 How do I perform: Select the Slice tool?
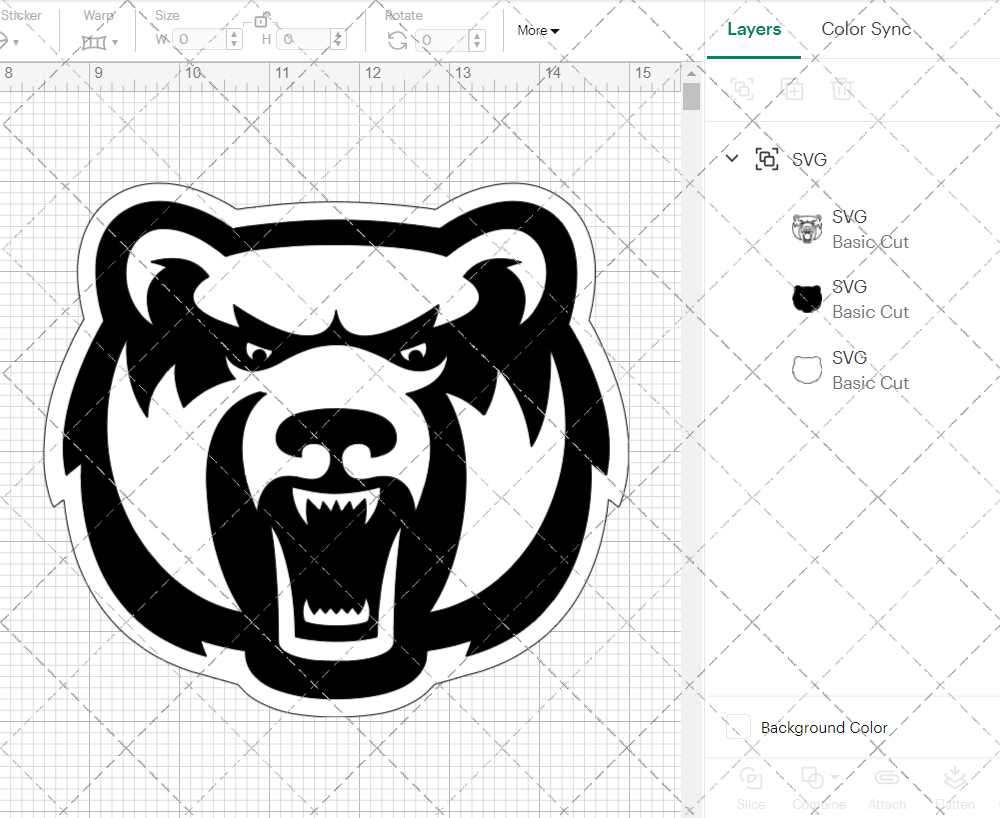pos(751,787)
